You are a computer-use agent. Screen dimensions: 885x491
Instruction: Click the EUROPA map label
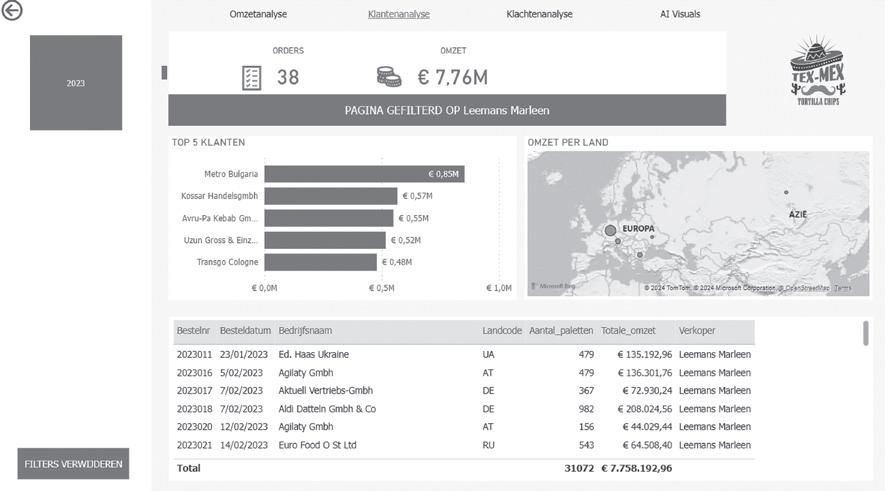pos(638,229)
